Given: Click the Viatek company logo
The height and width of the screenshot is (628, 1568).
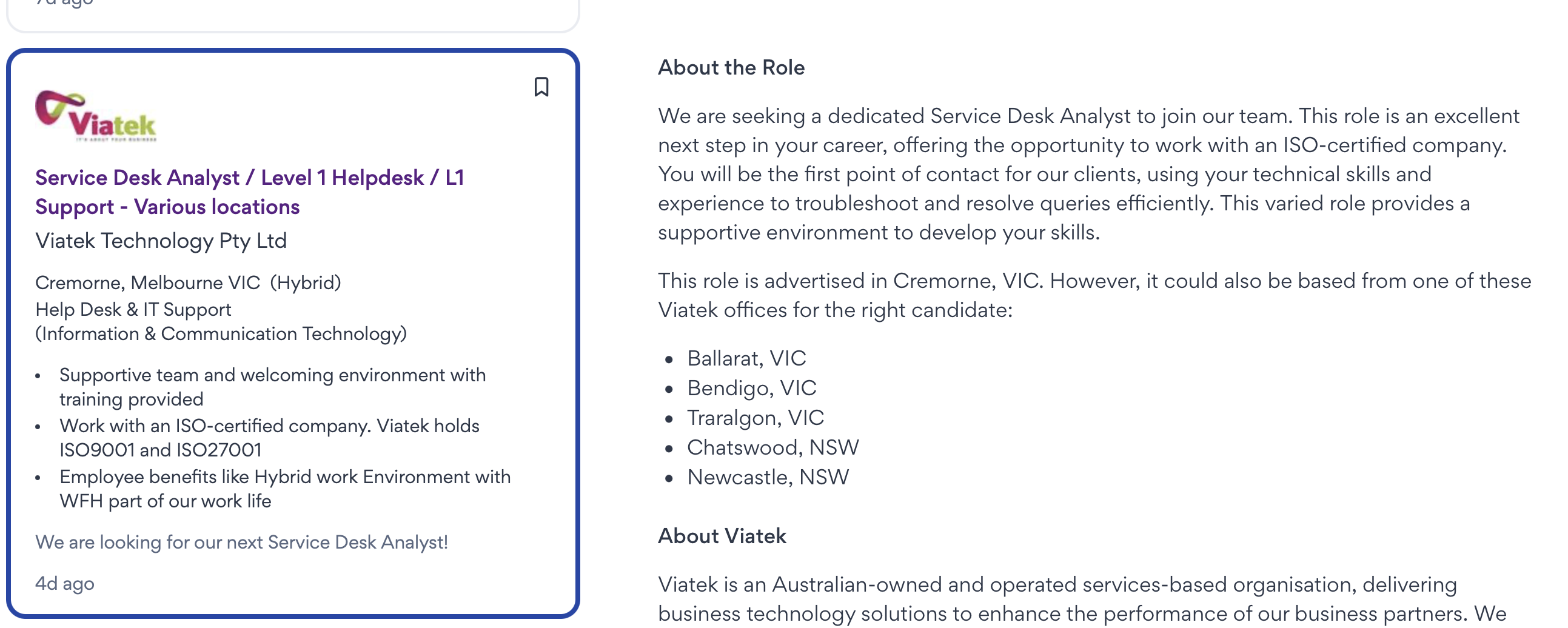Looking at the screenshot, I should click(96, 116).
